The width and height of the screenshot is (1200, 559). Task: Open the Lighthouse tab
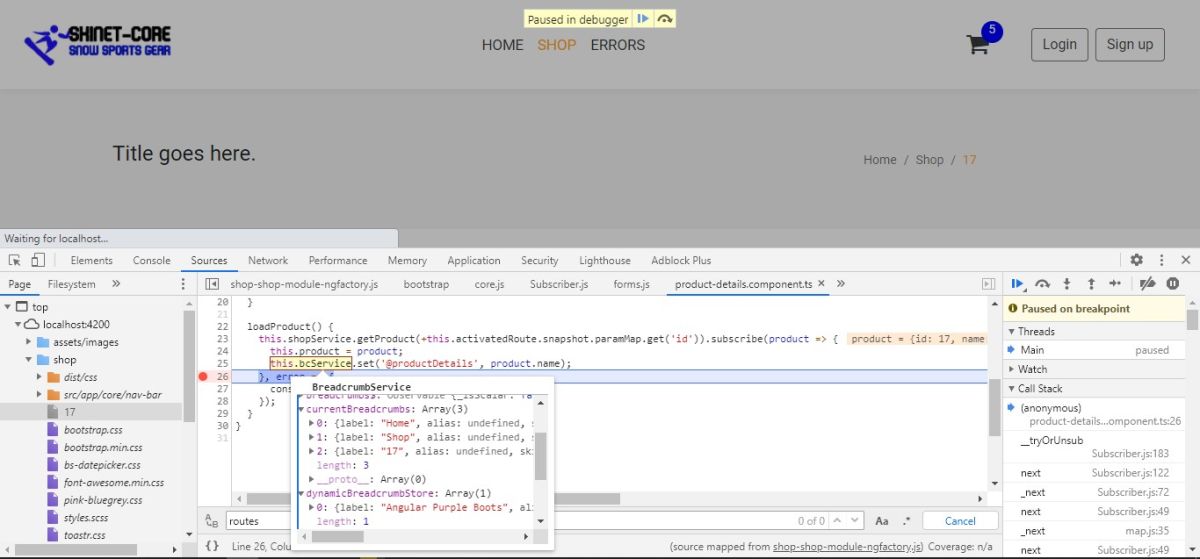click(605, 260)
